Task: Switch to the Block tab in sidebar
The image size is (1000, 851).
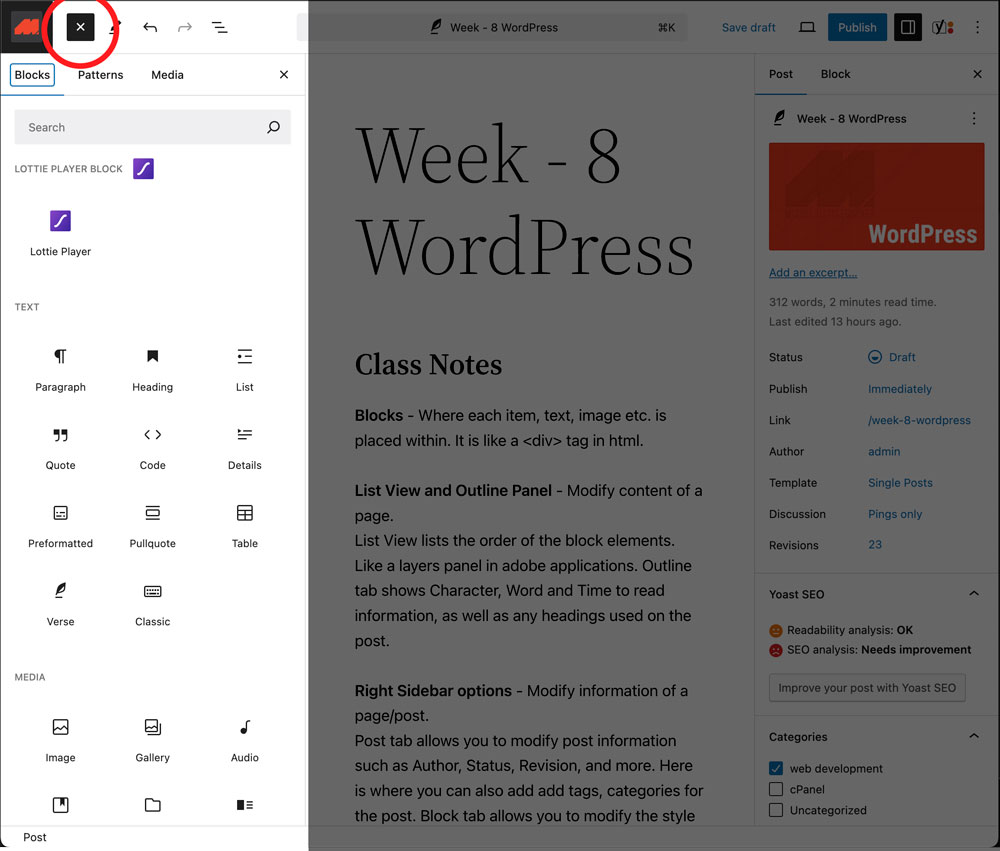Action: click(x=835, y=74)
